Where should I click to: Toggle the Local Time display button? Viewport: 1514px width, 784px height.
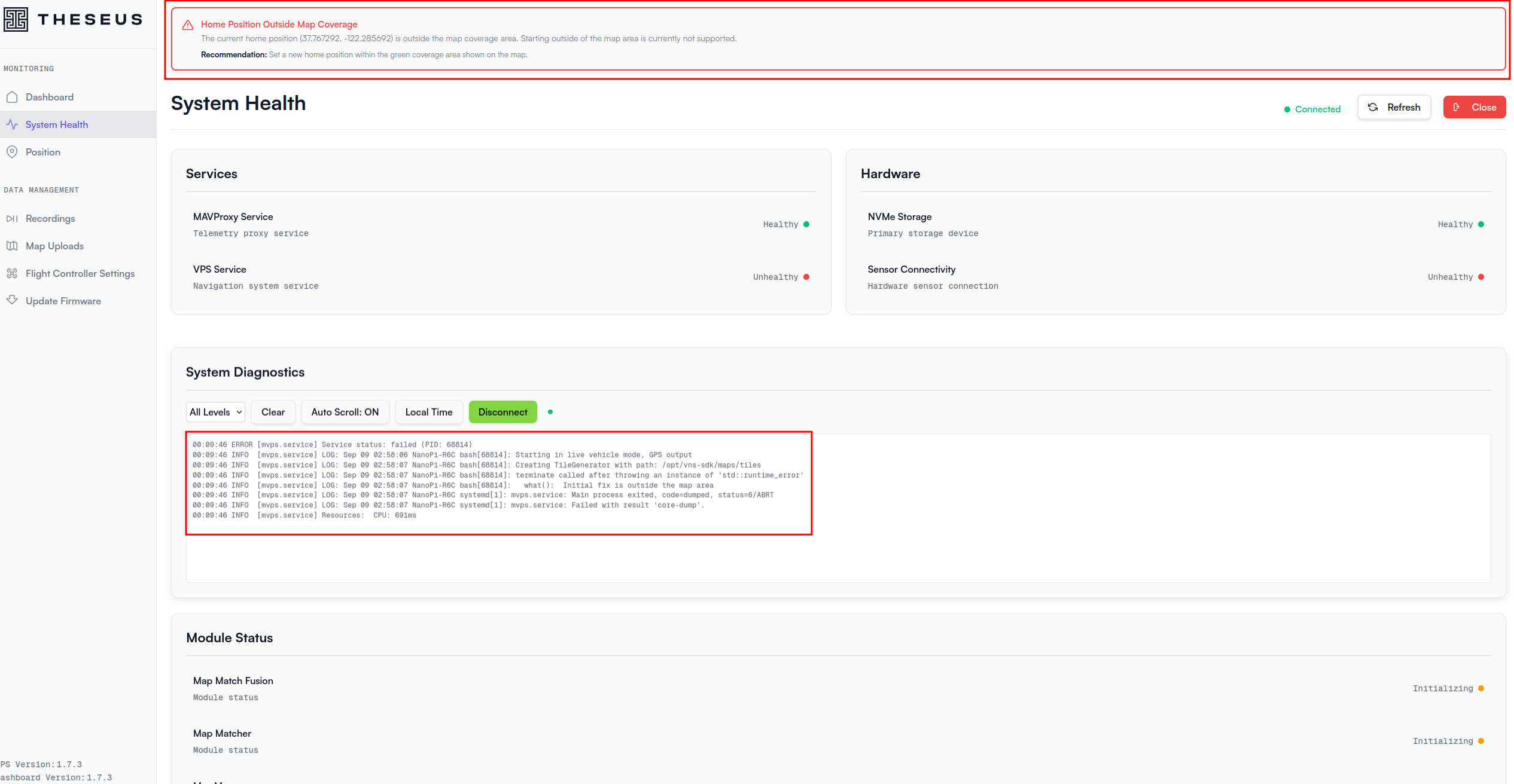click(428, 412)
